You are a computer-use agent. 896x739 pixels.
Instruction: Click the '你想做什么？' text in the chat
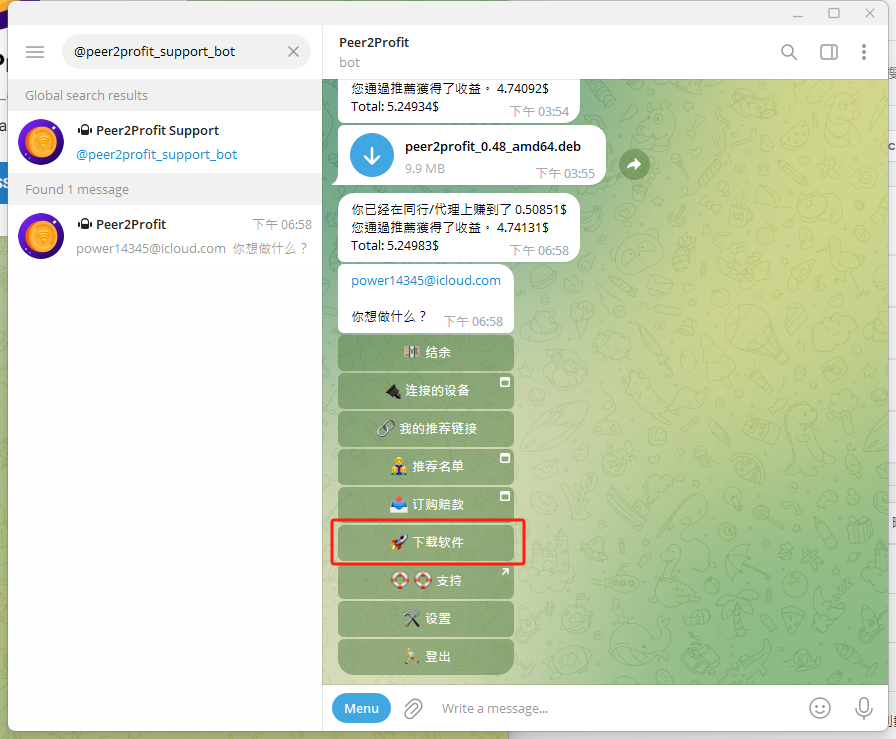[x=389, y=317]
